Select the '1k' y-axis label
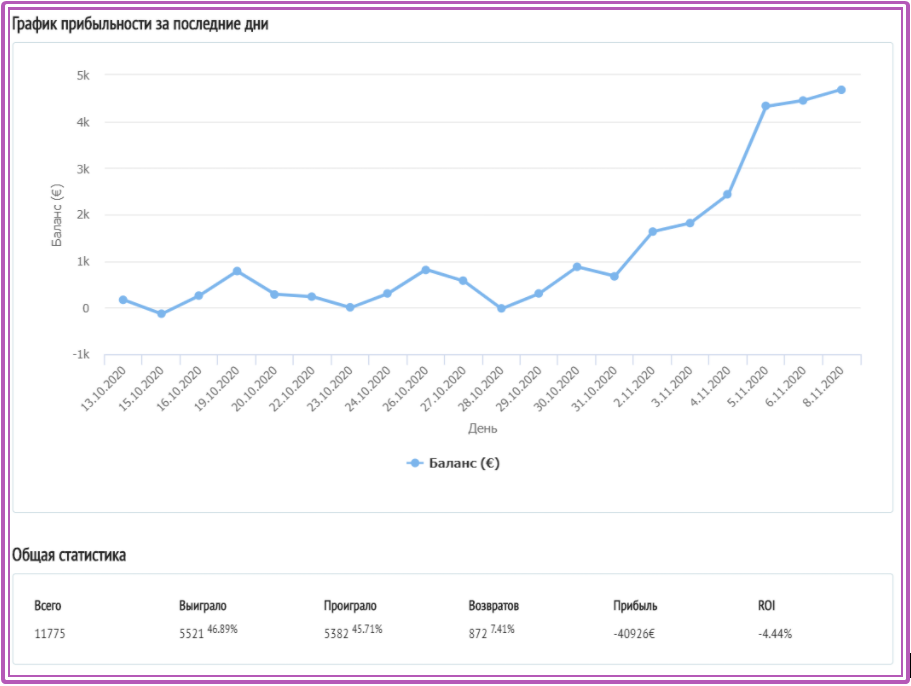 [83, 261]
